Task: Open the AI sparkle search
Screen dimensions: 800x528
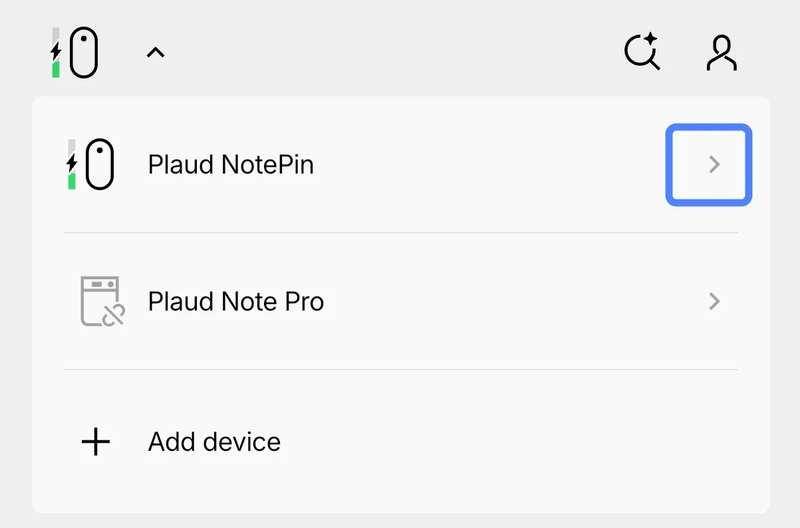Action: (x=641, y=52)
